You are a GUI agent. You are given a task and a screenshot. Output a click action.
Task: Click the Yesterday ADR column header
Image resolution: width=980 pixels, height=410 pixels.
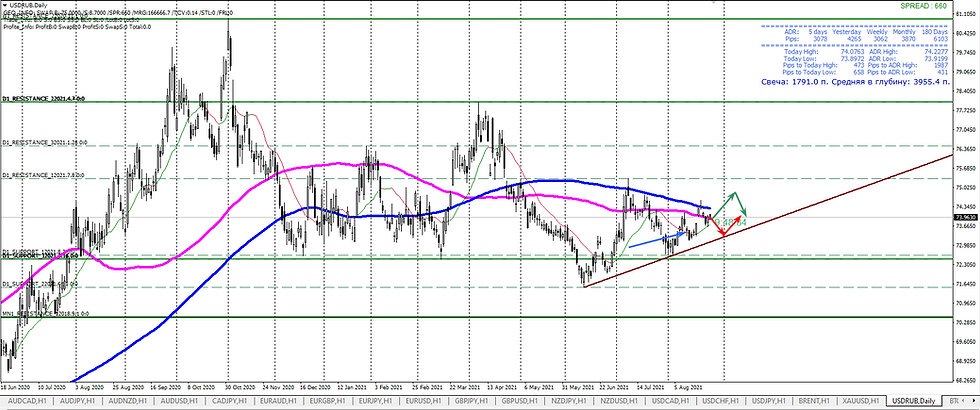coord(847,31)
